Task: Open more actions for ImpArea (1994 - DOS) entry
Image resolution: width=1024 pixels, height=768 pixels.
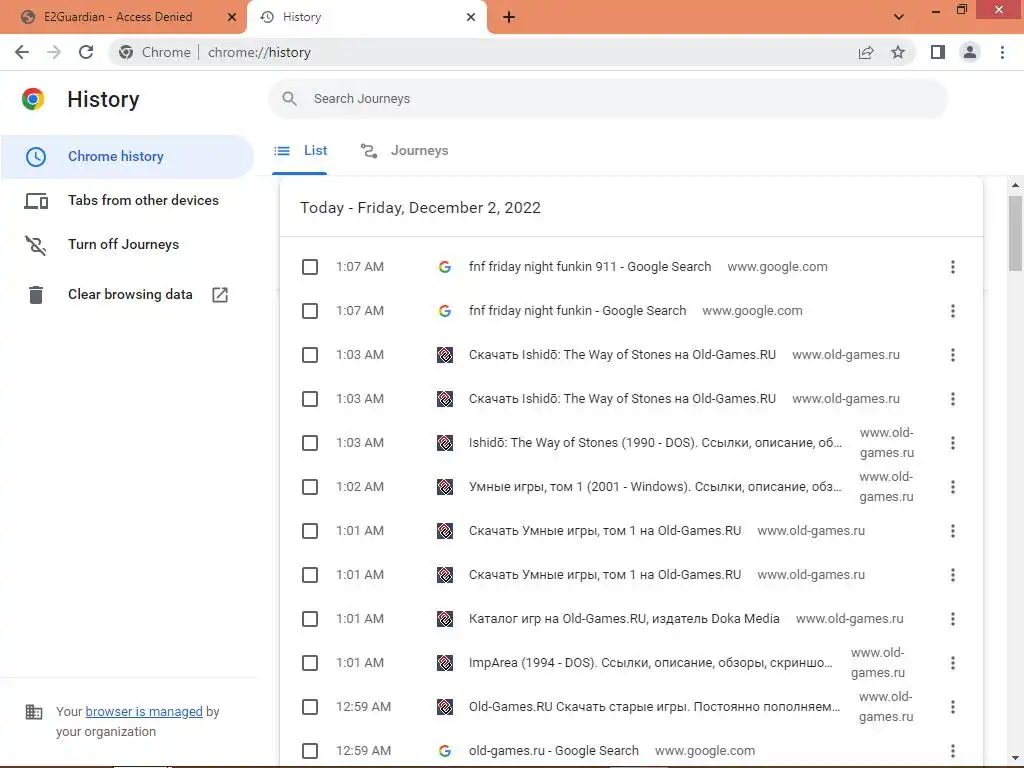Action: 953,663
